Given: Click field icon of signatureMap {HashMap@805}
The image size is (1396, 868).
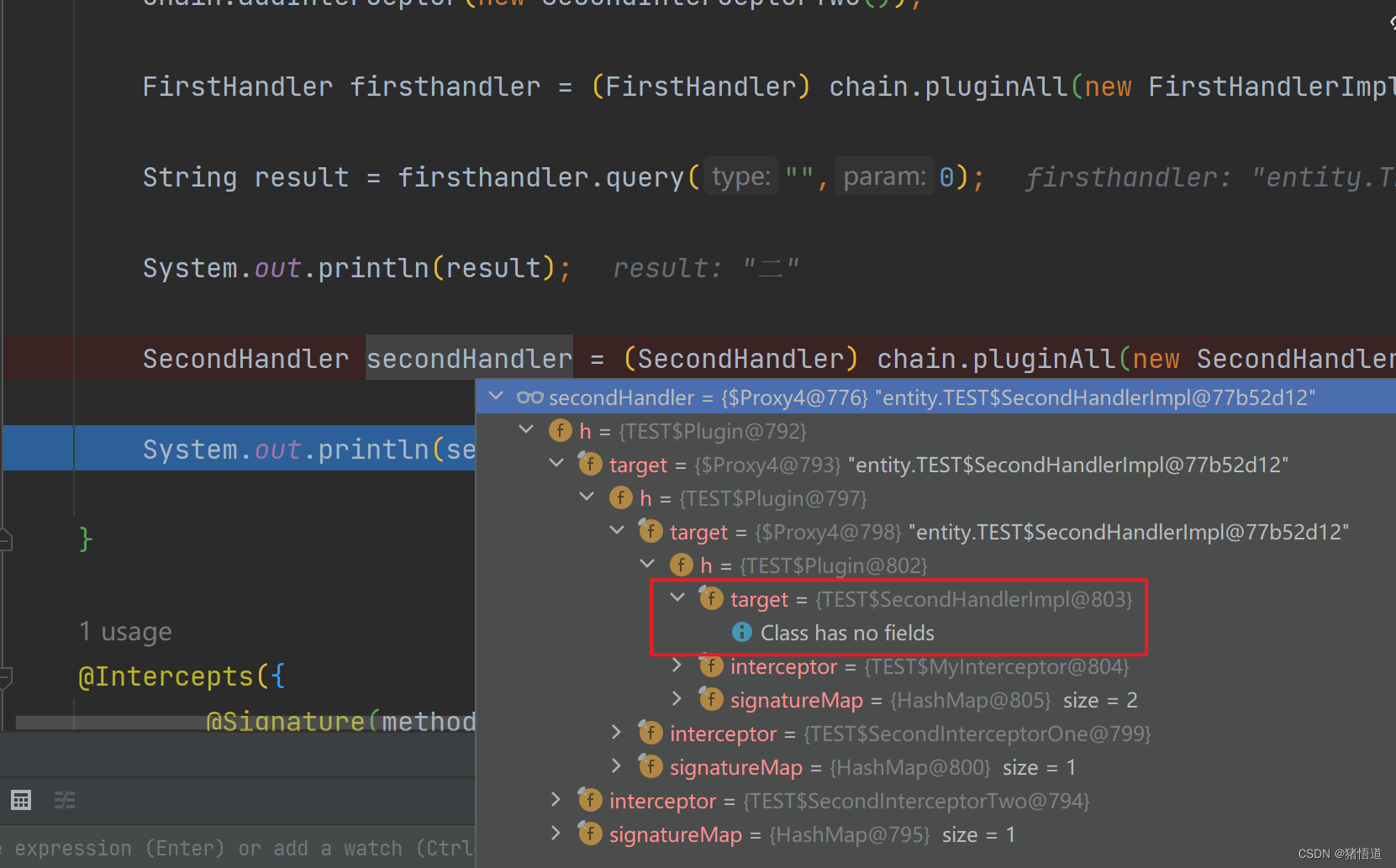Looking at the screenshot, I should click(711, 698).
